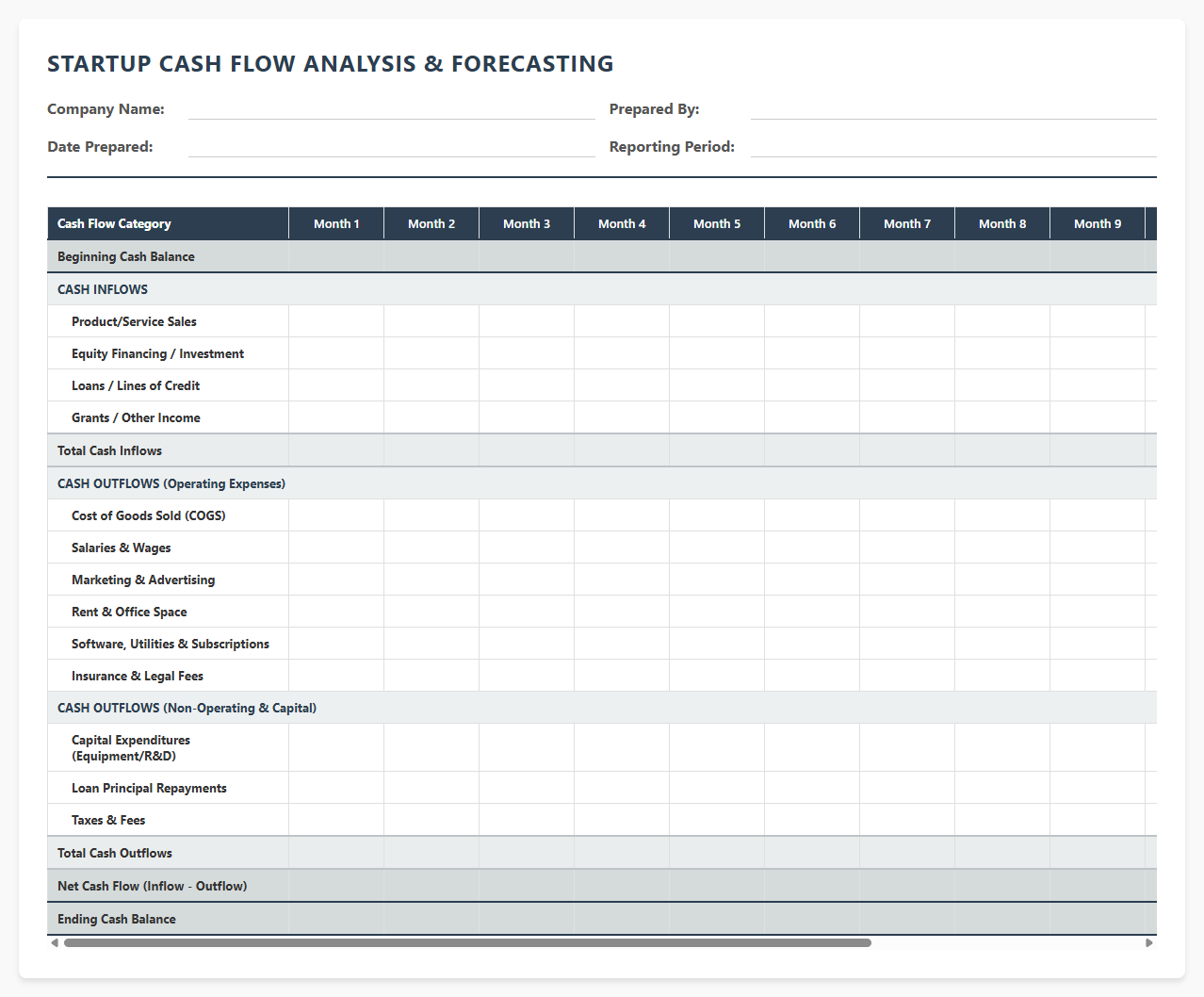Select the Month 7 column header

coord(907,223)
